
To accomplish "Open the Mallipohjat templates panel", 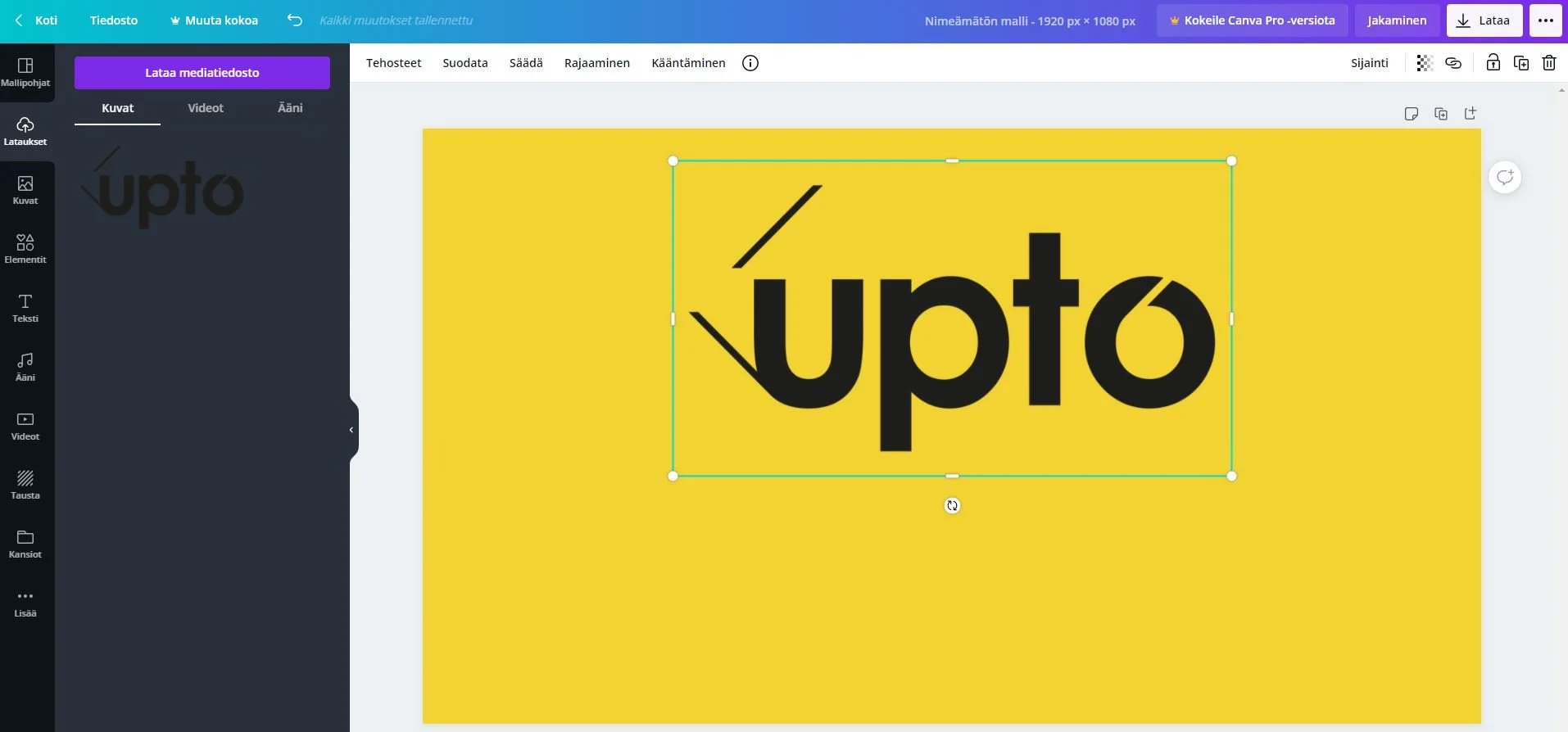I will coord(25,72).
